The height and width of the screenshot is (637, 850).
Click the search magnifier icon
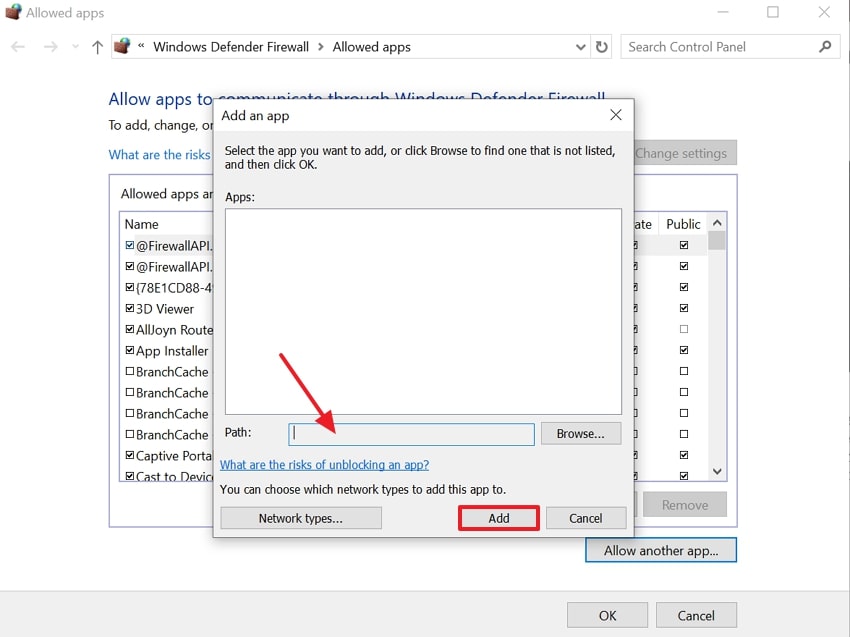(x=825, y=47)
